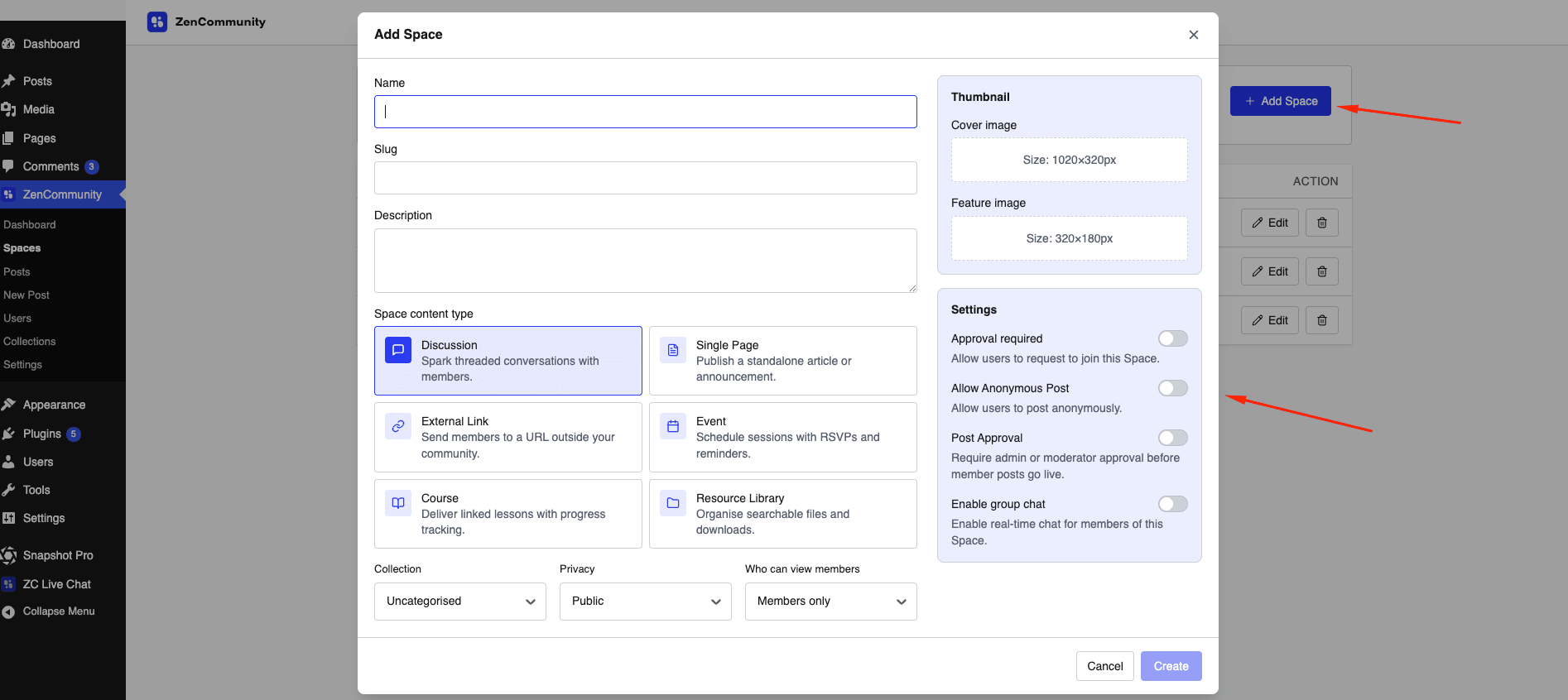This screenshot has height=700, width=1568.
Task: Toggle the Post Approval switch
Action: pyautogui.click(x=1173, y=438)
